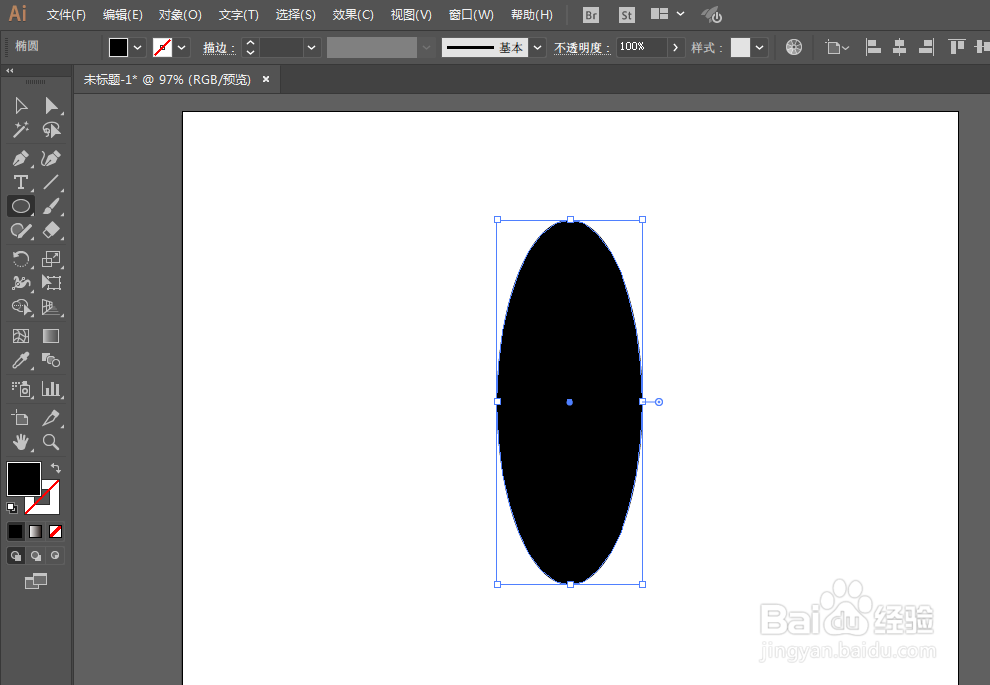Select the Selection tool in the toolbar

point(19,105)
